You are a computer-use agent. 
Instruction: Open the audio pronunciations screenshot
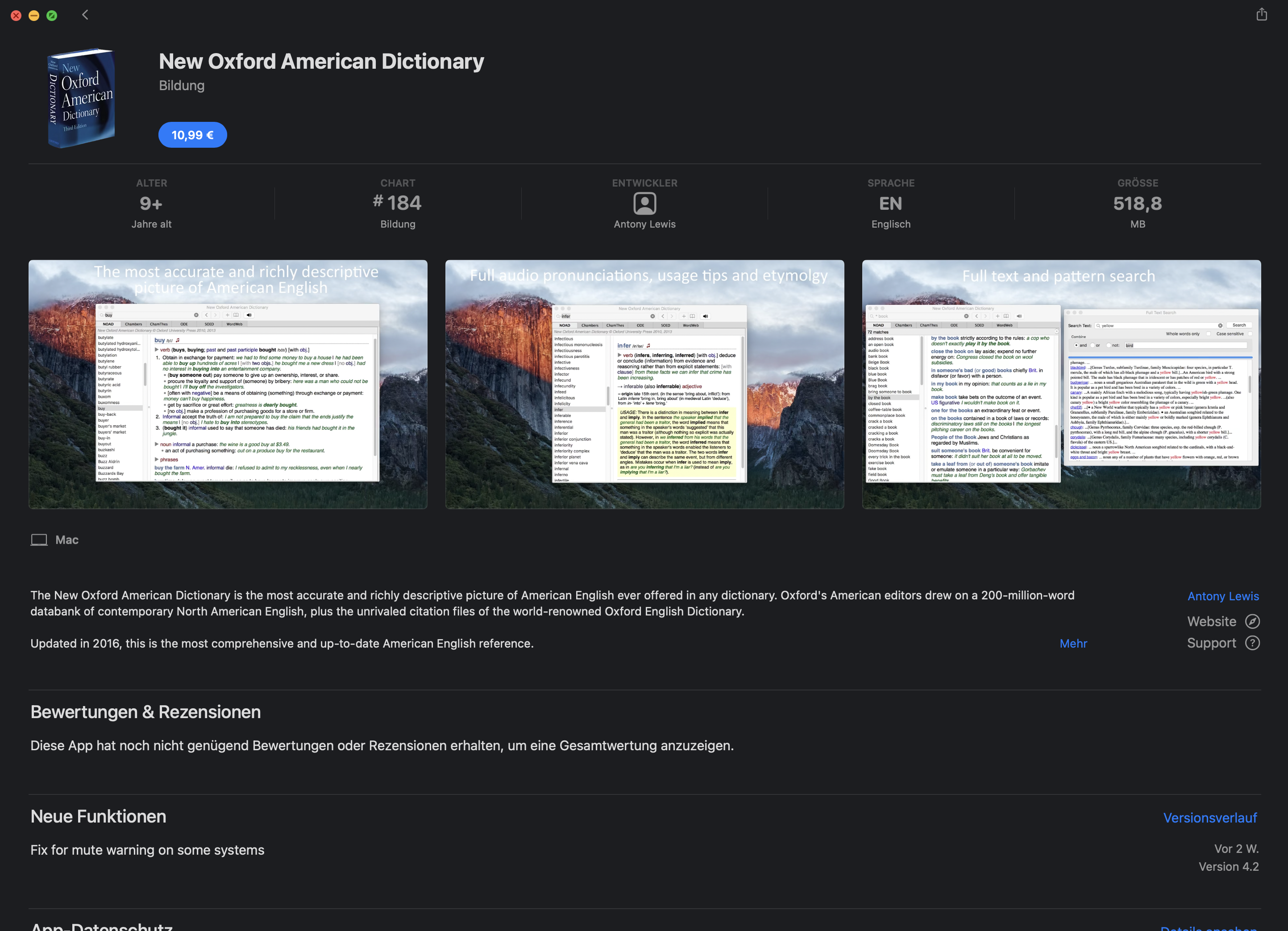tap(644, 384)
